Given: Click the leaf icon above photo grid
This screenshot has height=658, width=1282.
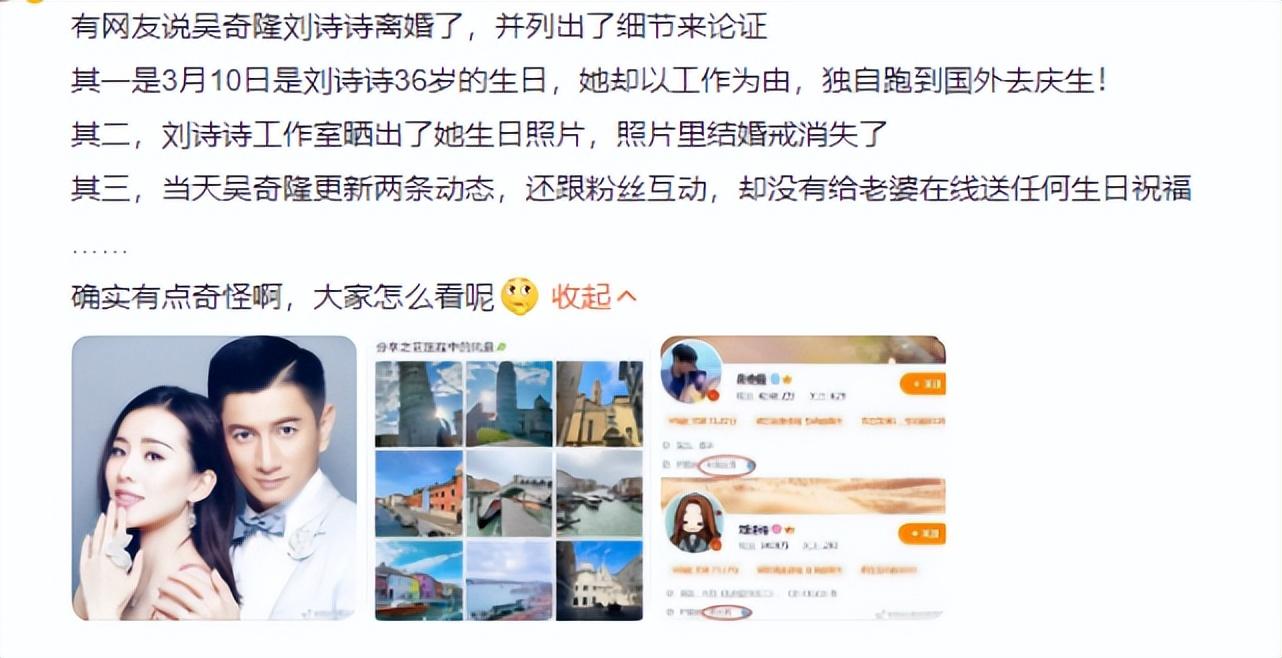Looking at the screenshot, I should (x=501, y=346).
